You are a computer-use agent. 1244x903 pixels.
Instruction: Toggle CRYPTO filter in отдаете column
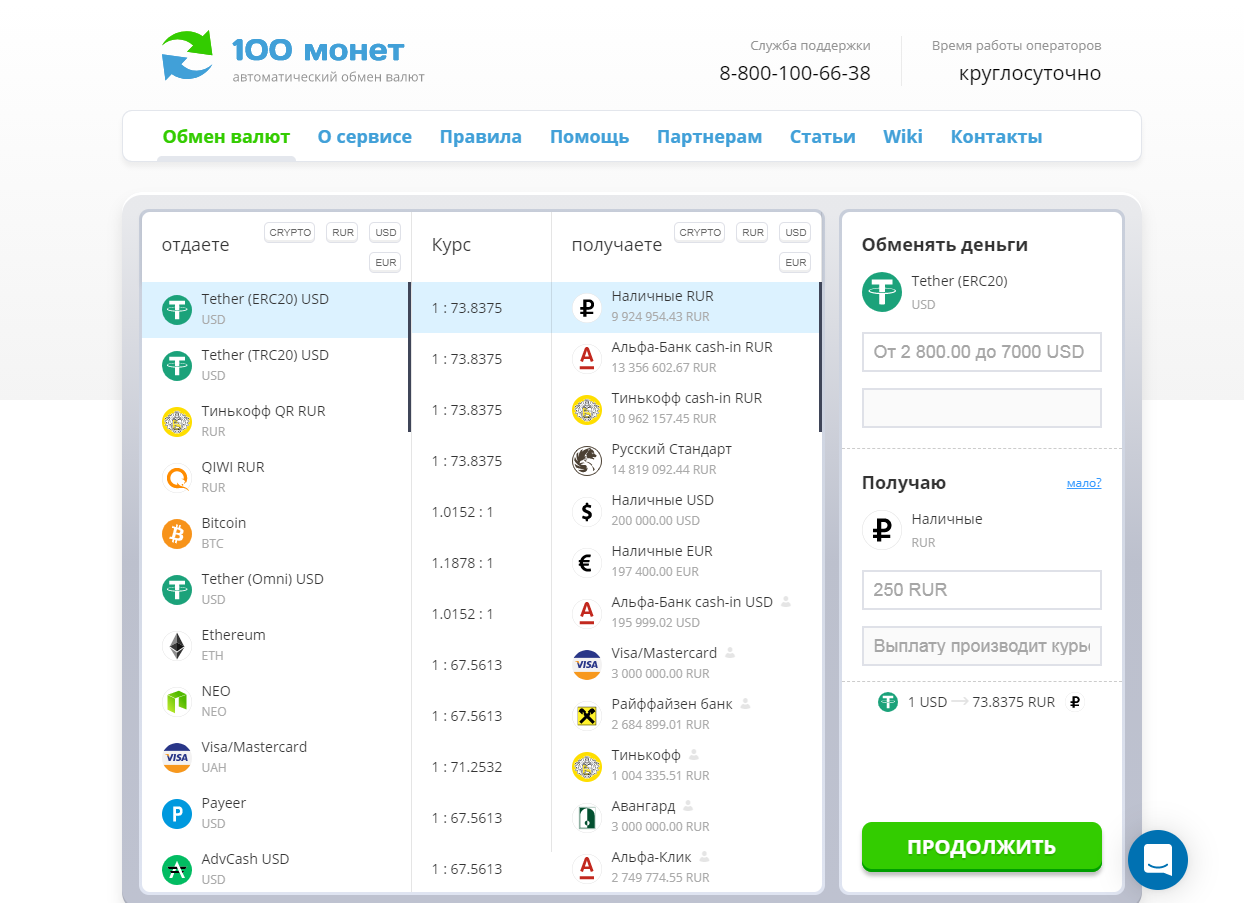[290, 232]
